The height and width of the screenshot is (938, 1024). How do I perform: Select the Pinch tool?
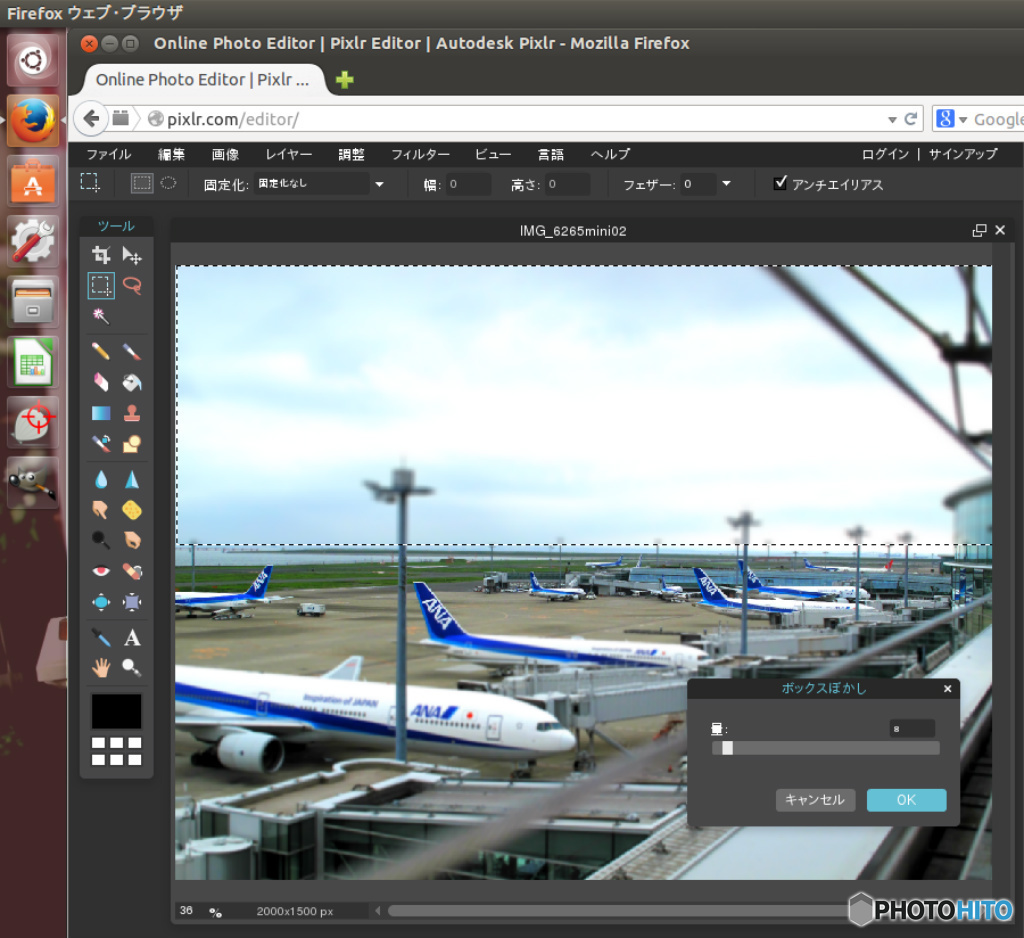point(132,602)
